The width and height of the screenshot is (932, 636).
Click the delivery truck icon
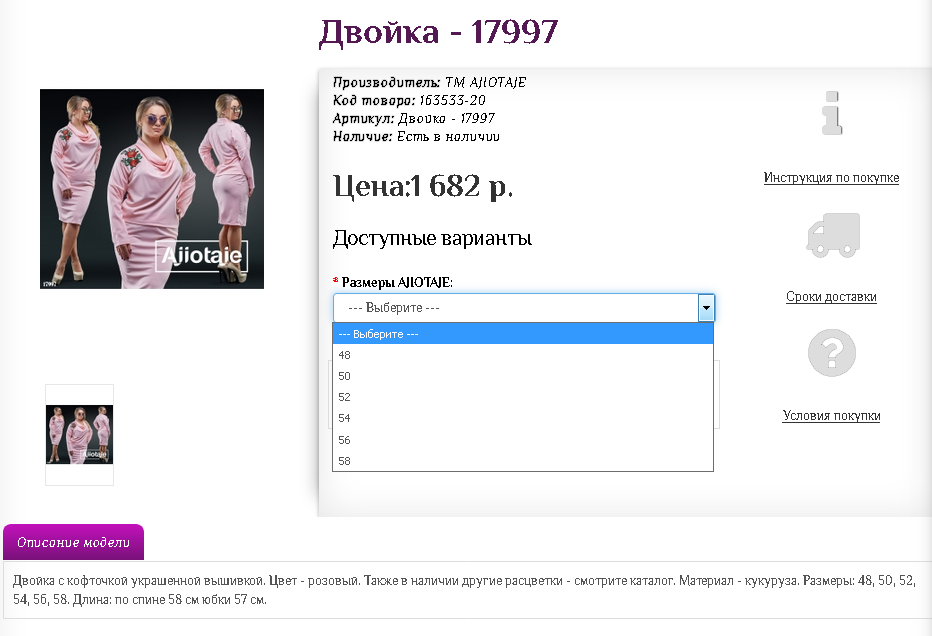coord(832,235)
